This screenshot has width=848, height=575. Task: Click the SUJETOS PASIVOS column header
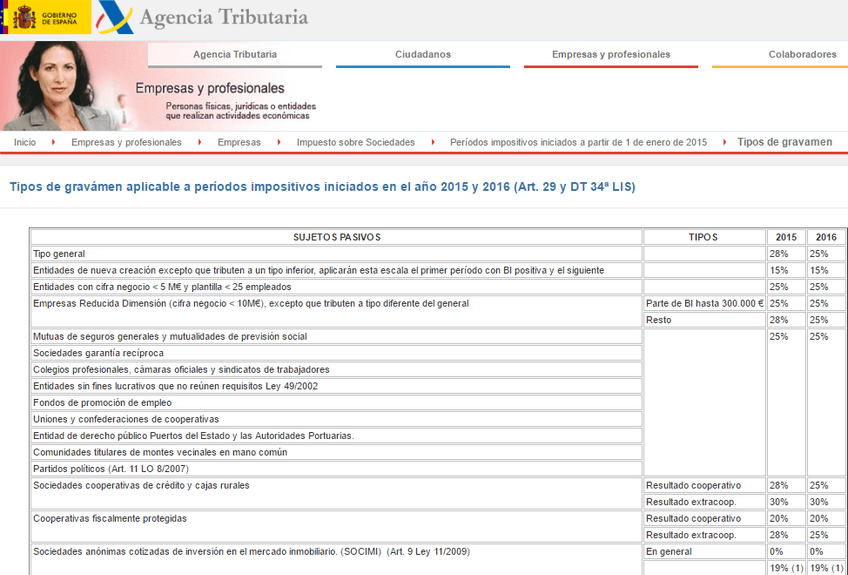tap(336, 237)
